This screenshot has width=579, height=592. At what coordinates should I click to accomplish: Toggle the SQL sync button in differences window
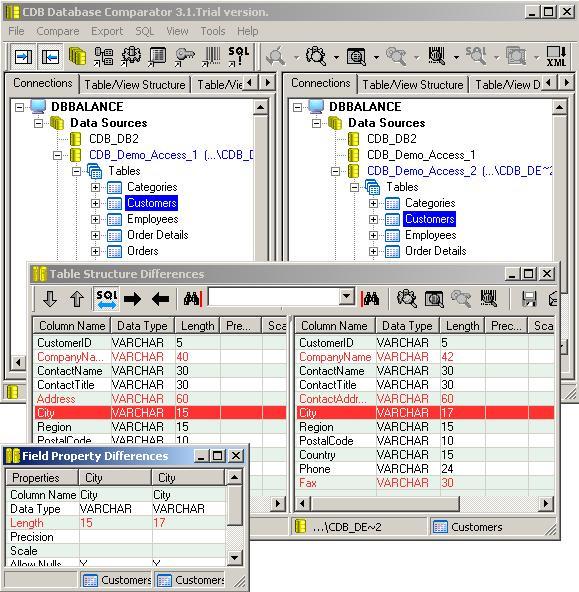pos(107,299)
